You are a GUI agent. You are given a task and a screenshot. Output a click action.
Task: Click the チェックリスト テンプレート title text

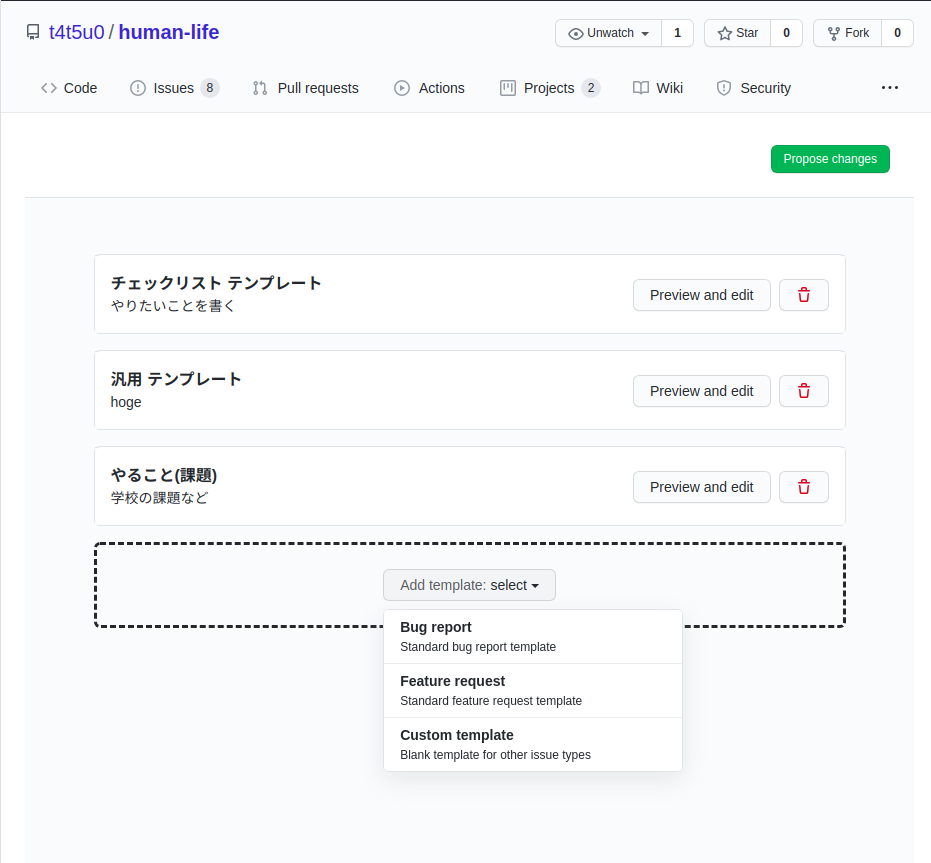tap(216, 283)
